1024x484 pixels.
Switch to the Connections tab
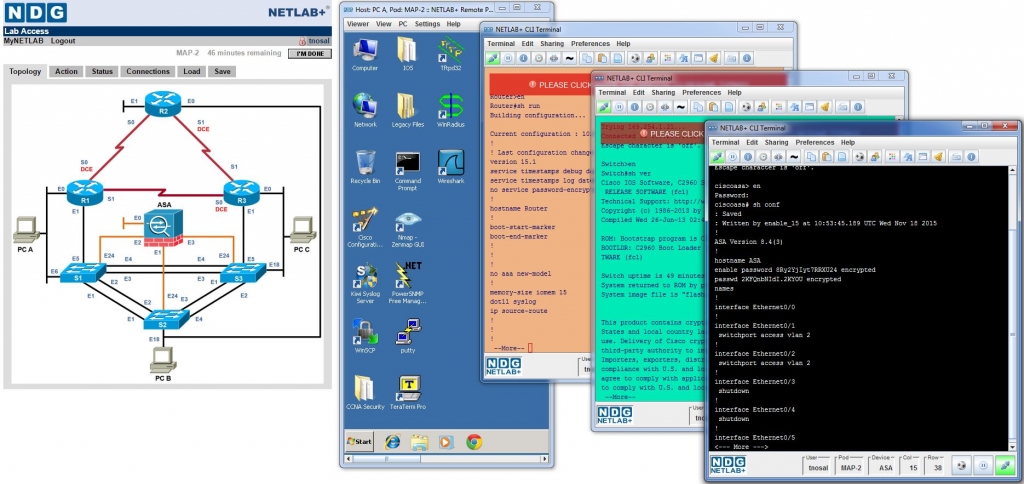[148, 72]
